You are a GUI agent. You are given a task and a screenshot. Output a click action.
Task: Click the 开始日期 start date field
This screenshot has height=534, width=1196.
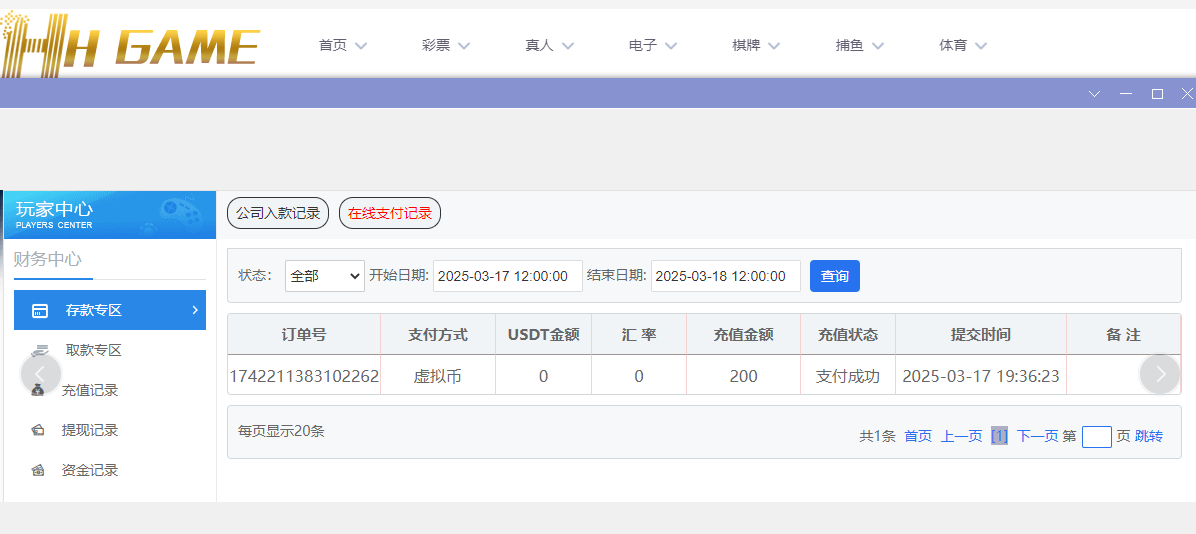point(507,276)
